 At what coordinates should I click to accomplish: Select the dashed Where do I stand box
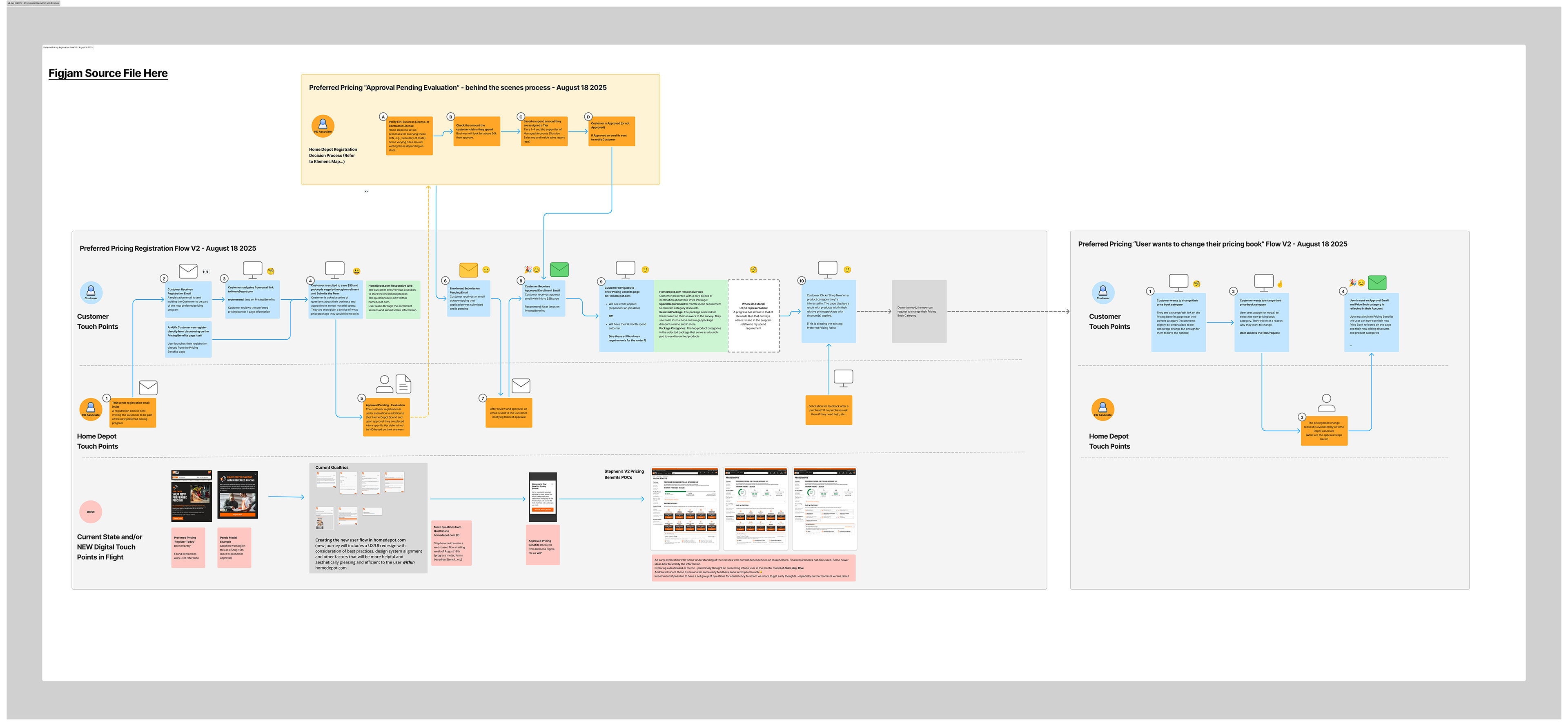pos(753,316)
